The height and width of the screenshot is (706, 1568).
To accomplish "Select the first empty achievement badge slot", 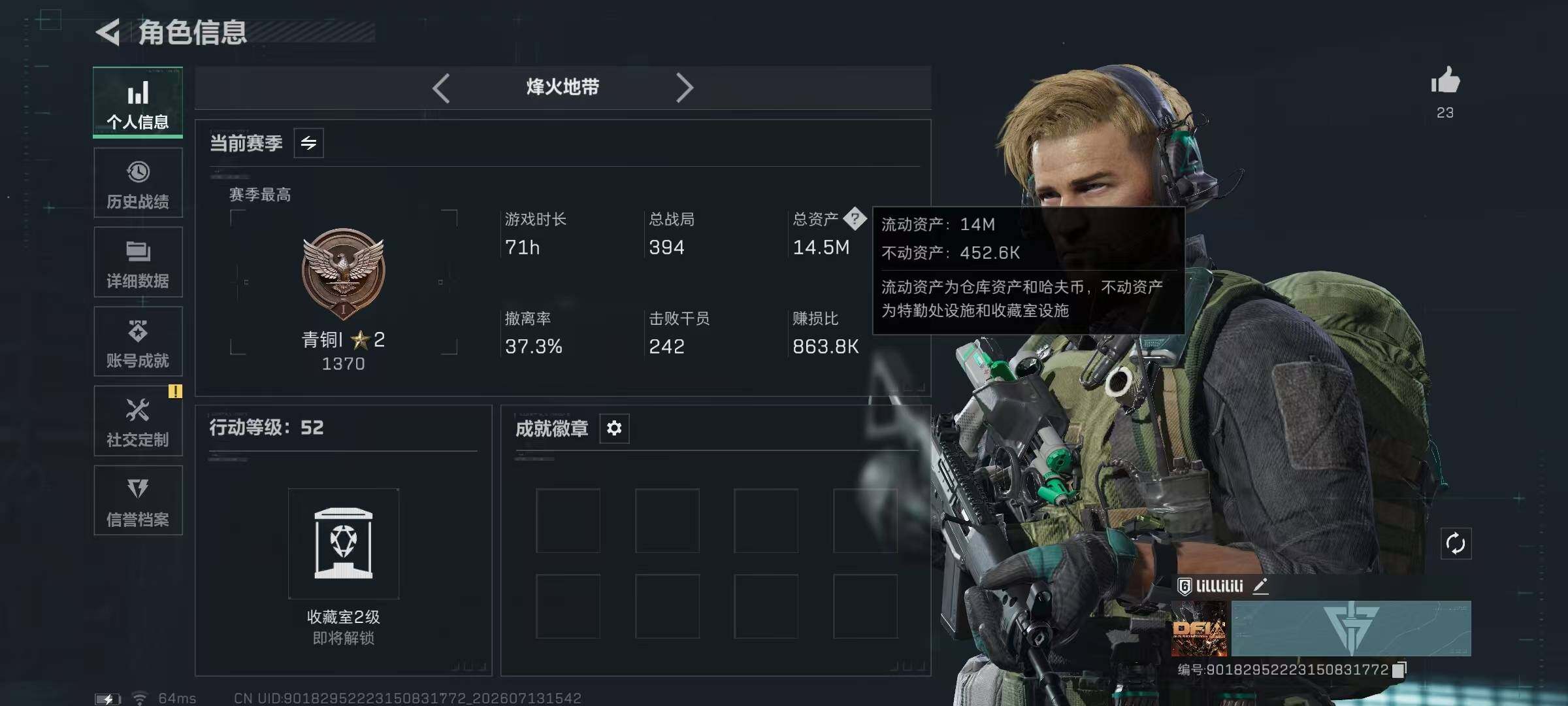I will pos(568,520).
